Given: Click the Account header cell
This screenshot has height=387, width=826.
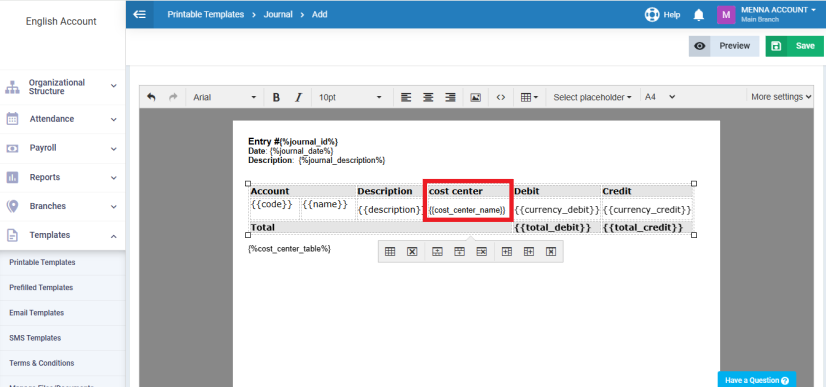Looking at the screenshot, I should tap(303, 191).
